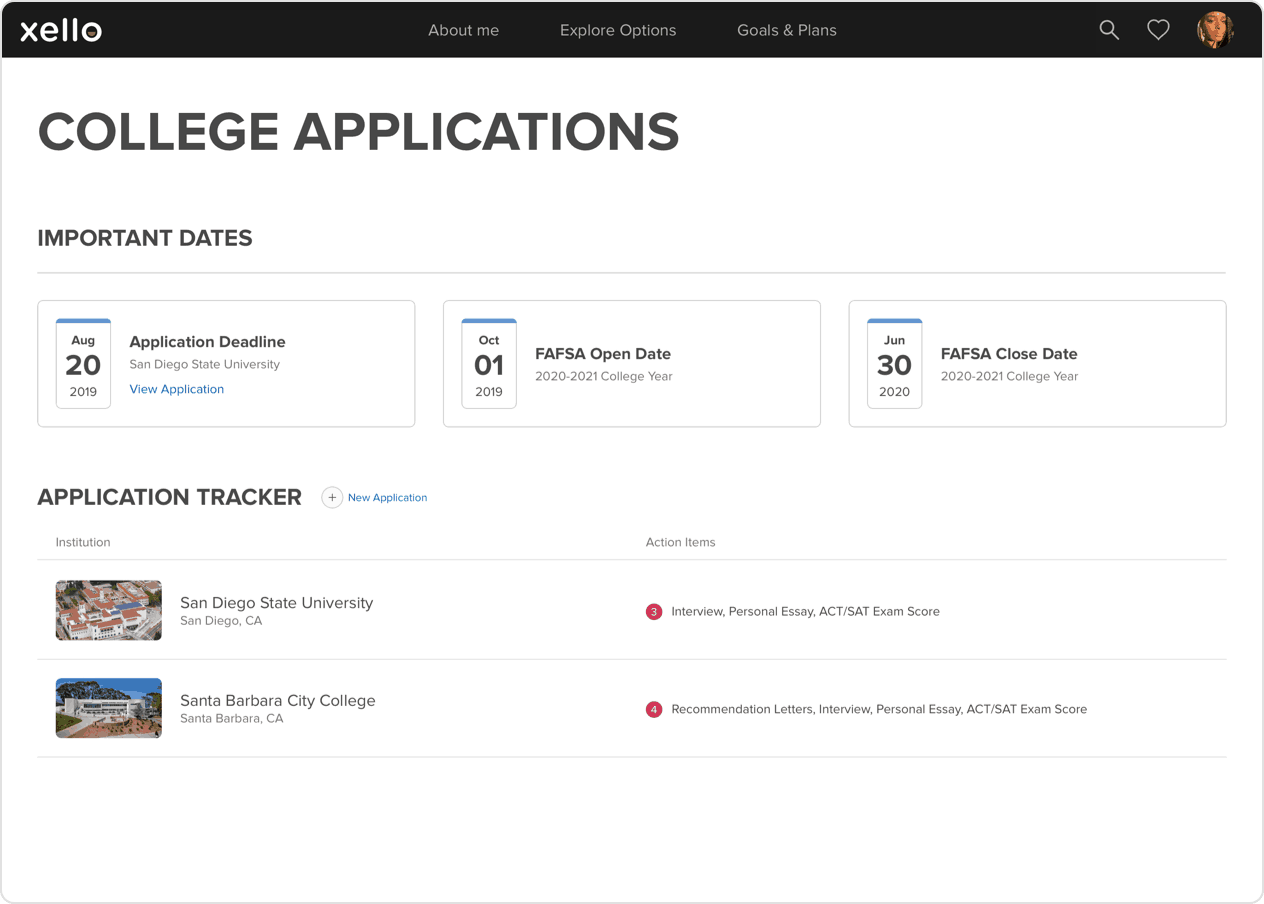Select the FAFSA Close Date card
Viewport: 1264px width, 904px height.
click(1037, 364)
